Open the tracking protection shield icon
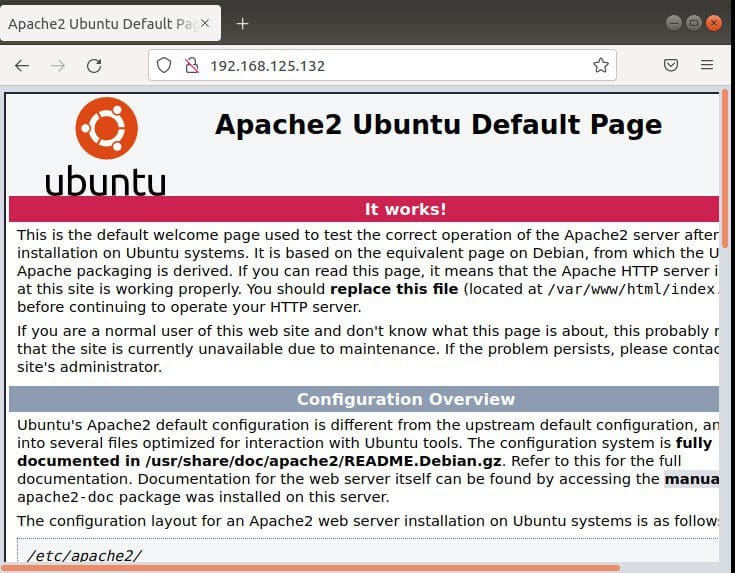Viewport: 735px width, 573px height. tap(164, 65)
